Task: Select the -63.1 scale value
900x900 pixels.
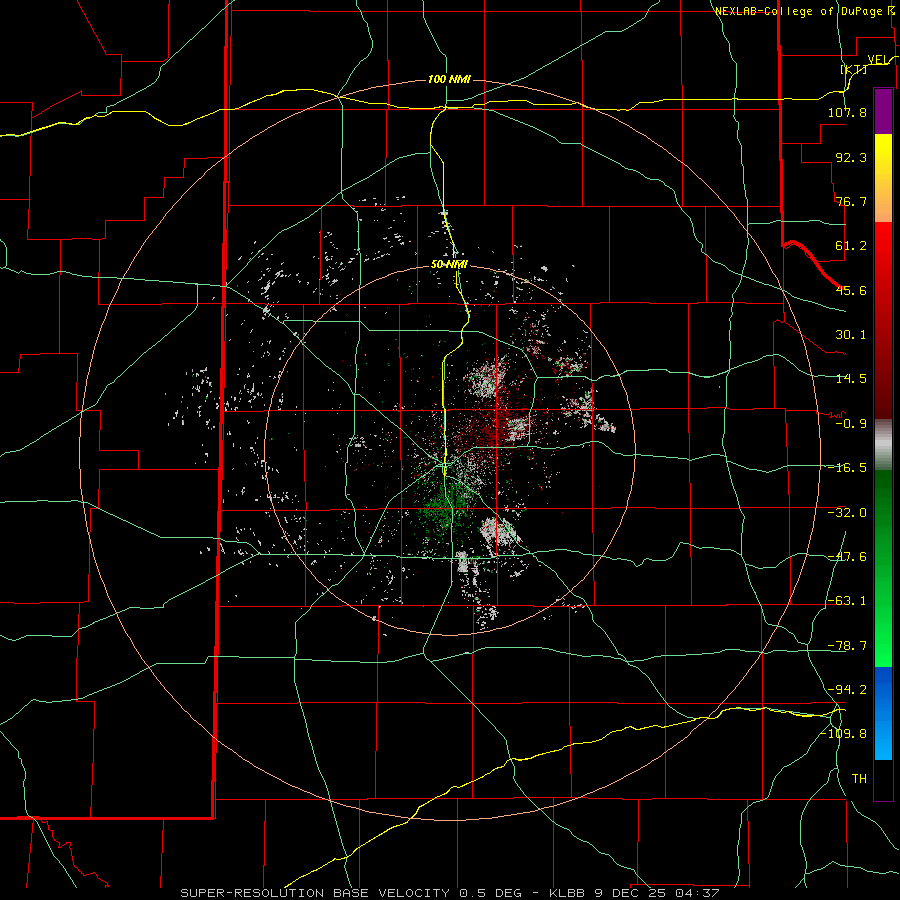Action: click(x=847, y=601)
